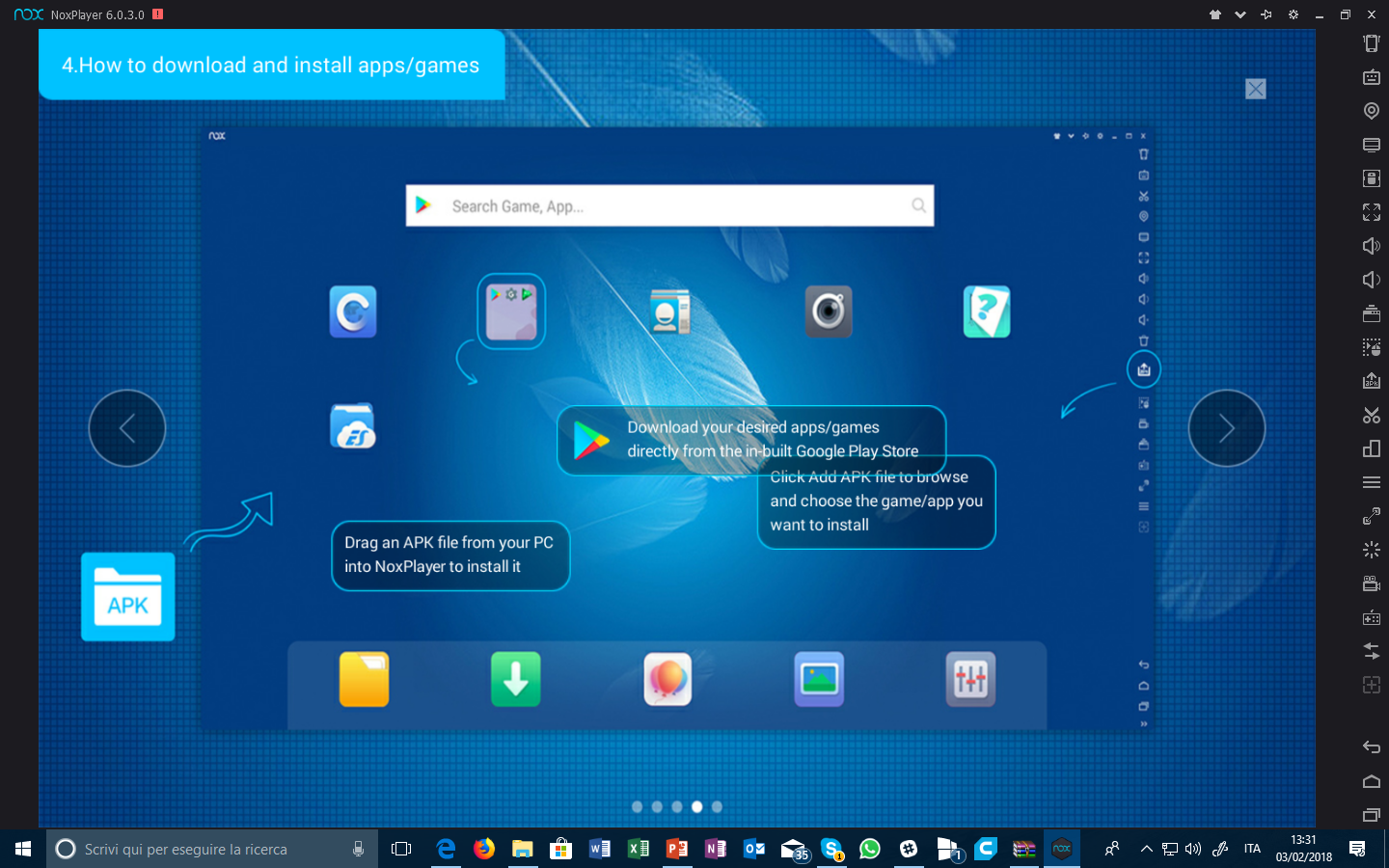Click the yellow file manager dock icon

tap(365, 679)
